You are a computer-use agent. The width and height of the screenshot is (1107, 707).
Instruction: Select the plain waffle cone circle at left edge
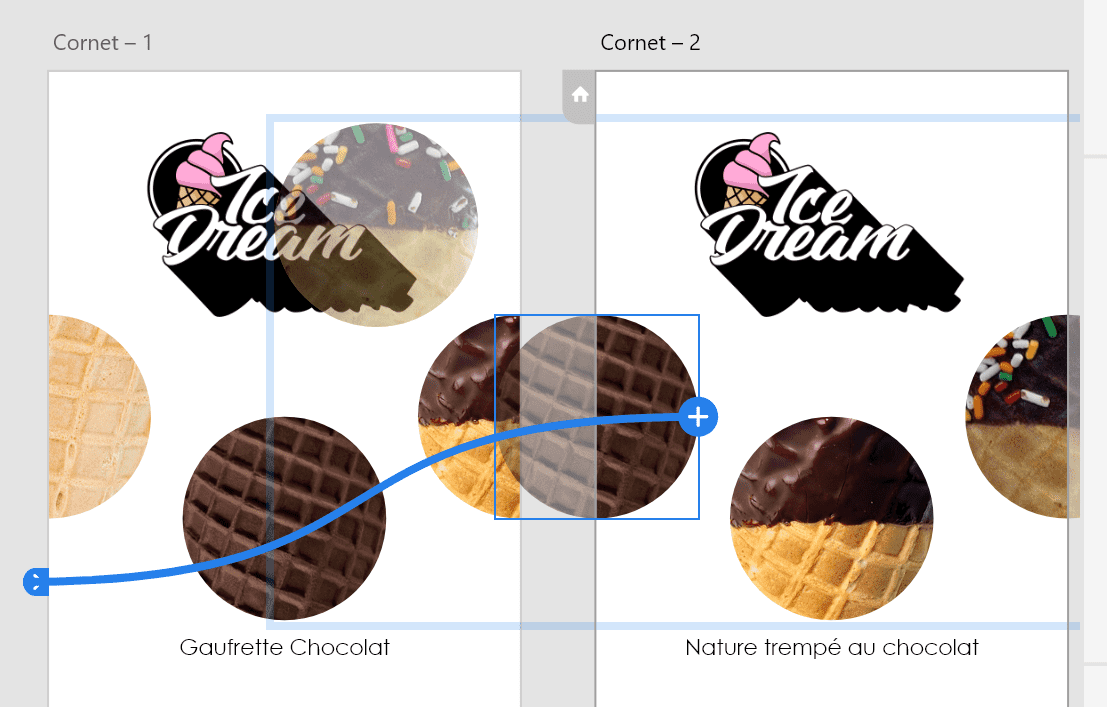pos(99,417)
